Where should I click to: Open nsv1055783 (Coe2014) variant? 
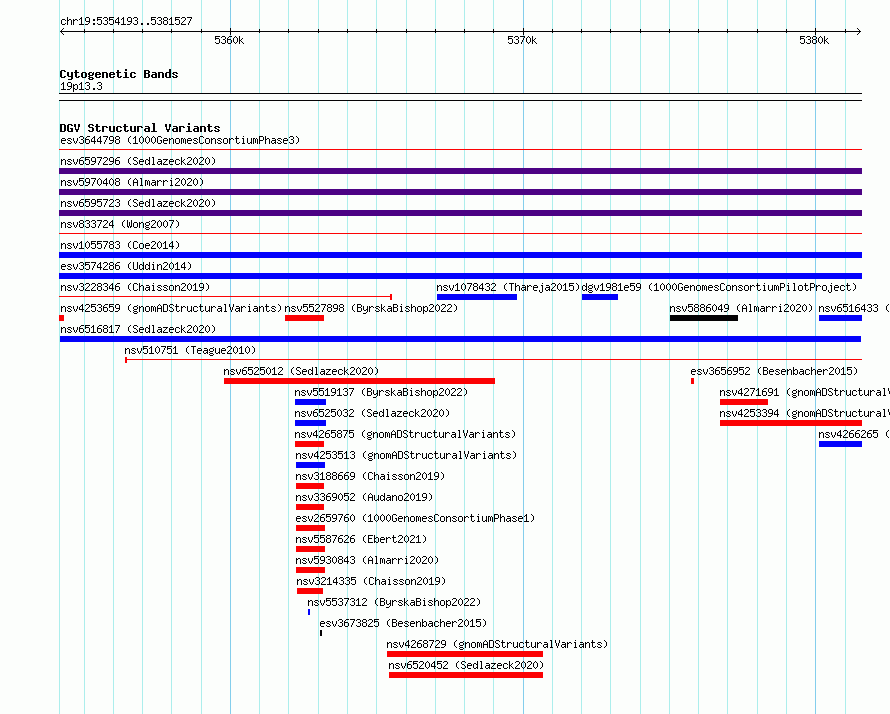(120, 245)
